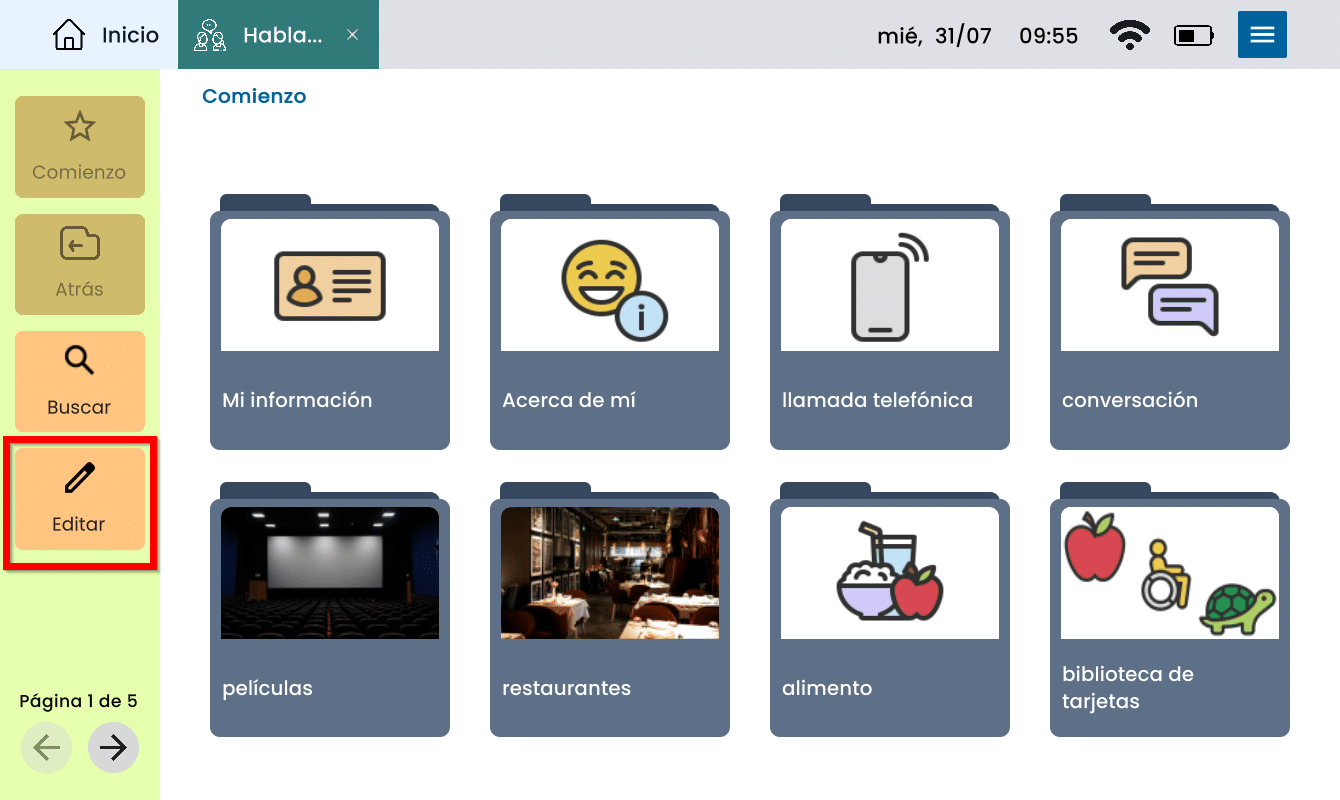Select the Comienzo star button
1340x800 pixels.
(79, 147)
